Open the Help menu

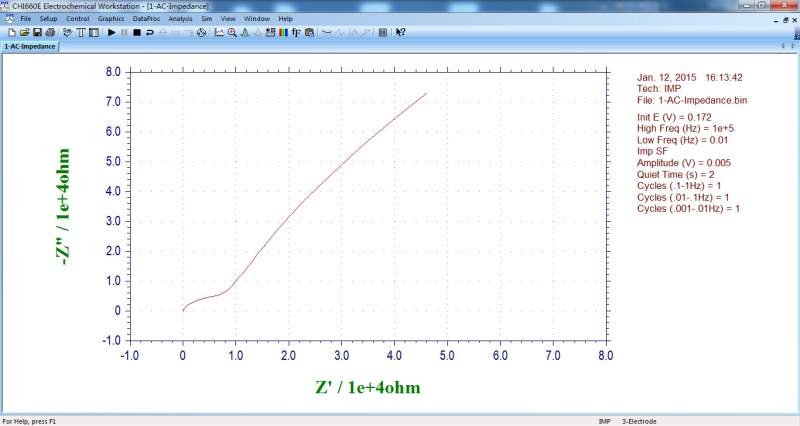click(x=286, y=19)
